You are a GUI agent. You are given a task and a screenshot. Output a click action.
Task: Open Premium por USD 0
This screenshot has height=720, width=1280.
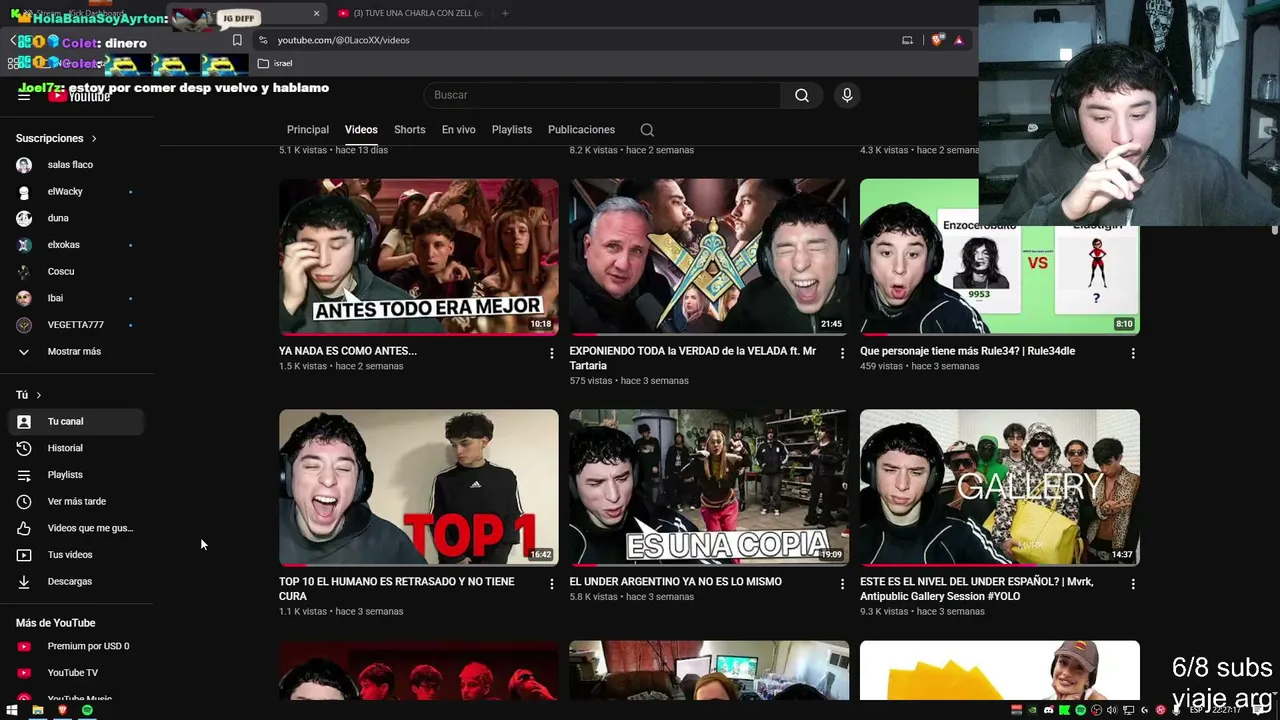click(x=76, y=646)
